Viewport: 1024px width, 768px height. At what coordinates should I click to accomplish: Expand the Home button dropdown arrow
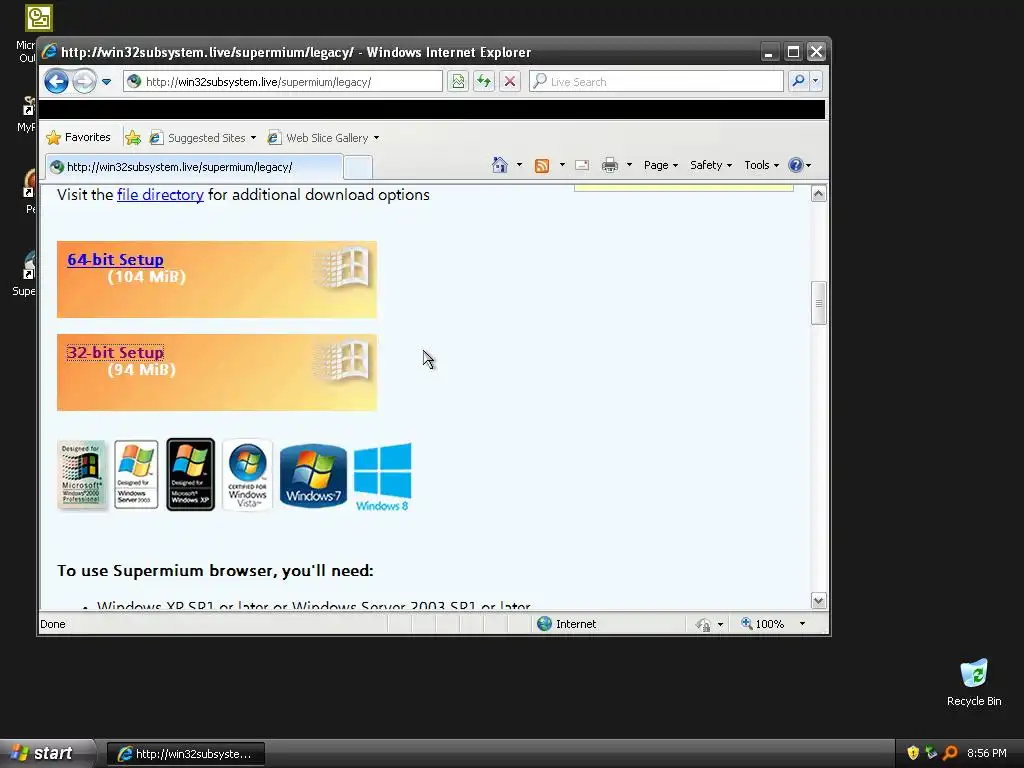pos(519,165)
